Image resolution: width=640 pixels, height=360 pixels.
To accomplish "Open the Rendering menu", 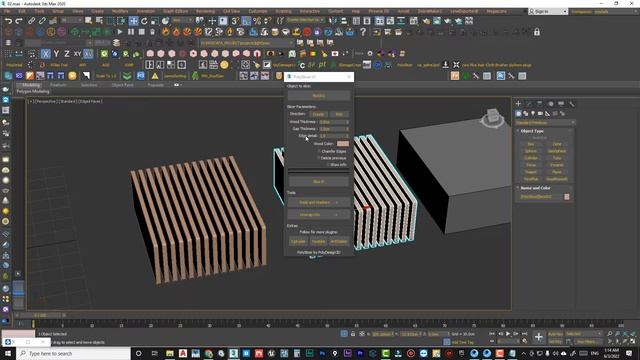I will tap(205, 11).
